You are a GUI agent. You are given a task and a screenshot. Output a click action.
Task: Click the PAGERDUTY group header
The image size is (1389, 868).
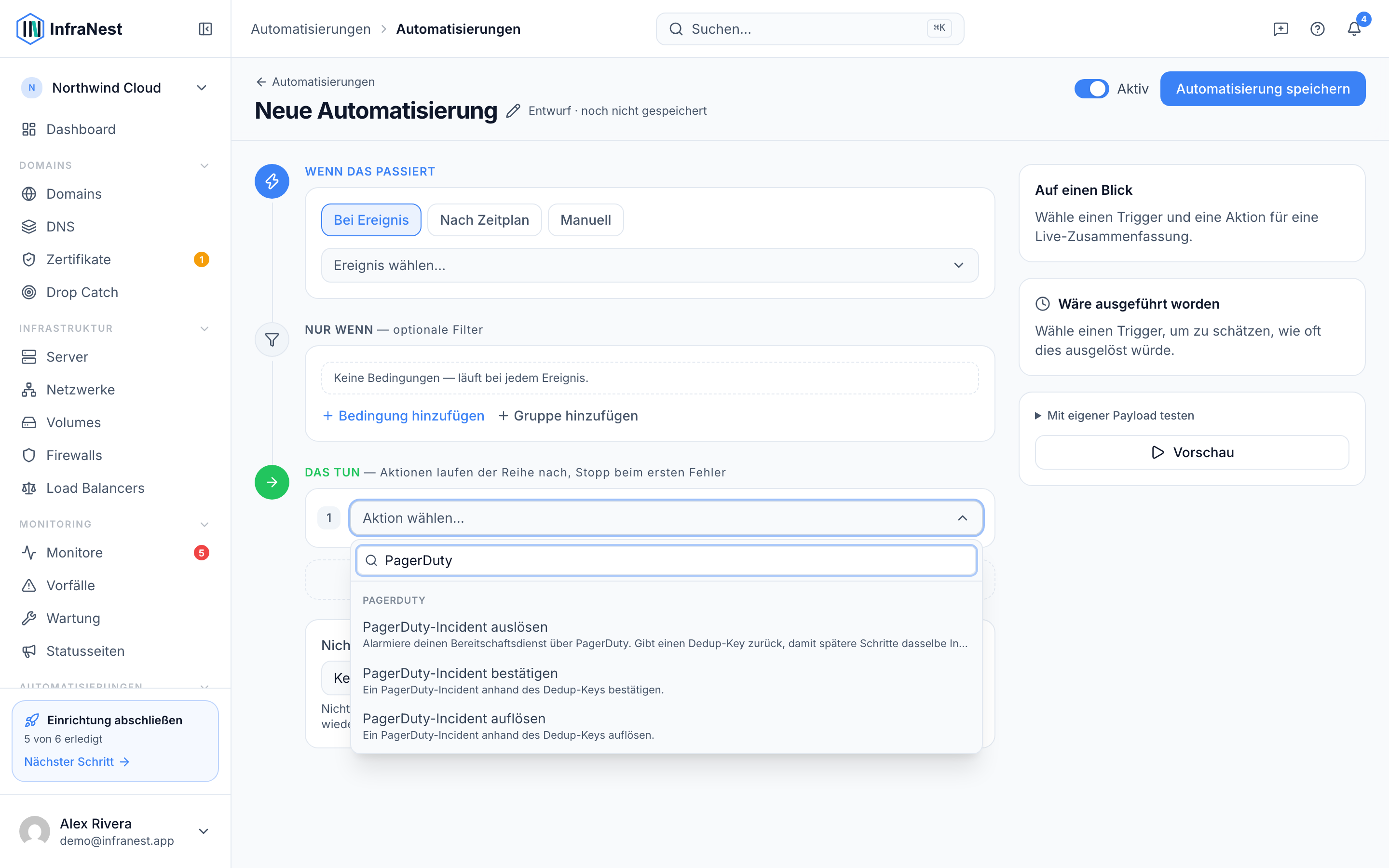coord(394,600)
